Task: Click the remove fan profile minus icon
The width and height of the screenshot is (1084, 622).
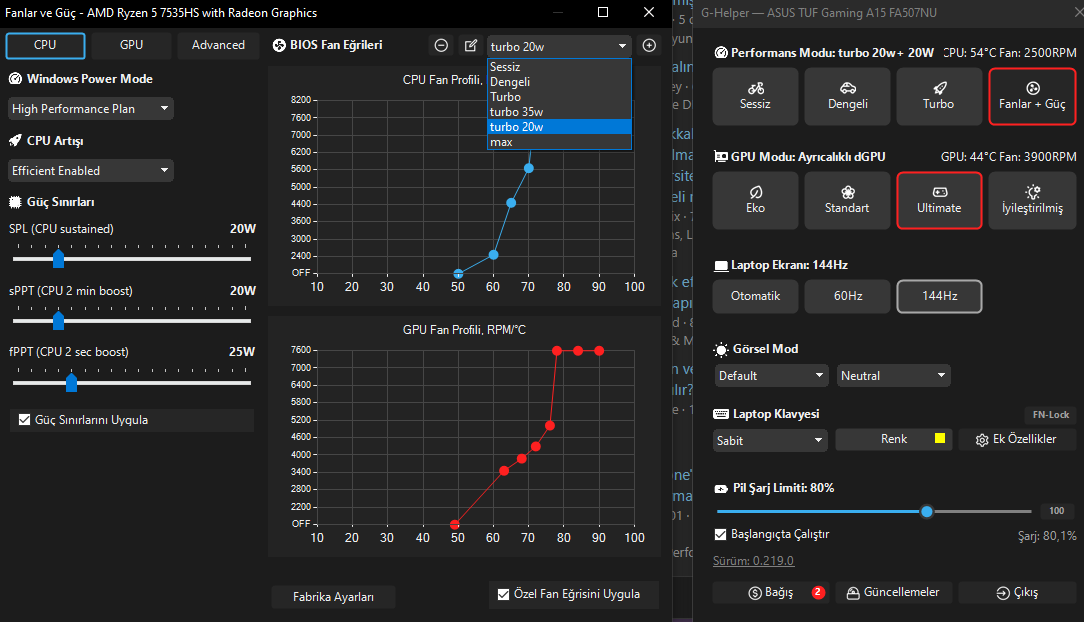Action: (441, 46)
